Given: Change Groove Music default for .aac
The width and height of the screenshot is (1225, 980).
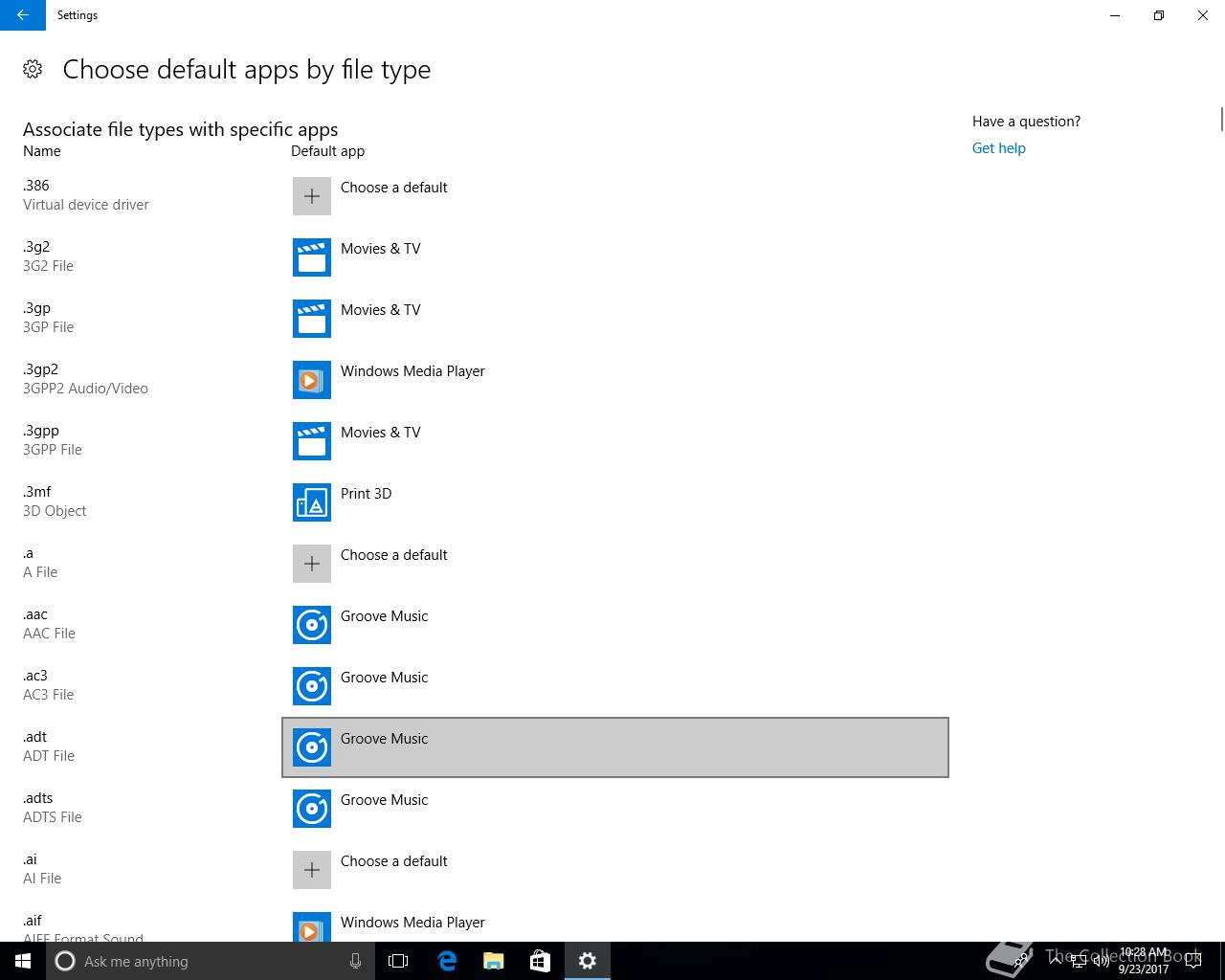Looking at the screenshot, I should [x=615, y=625].
